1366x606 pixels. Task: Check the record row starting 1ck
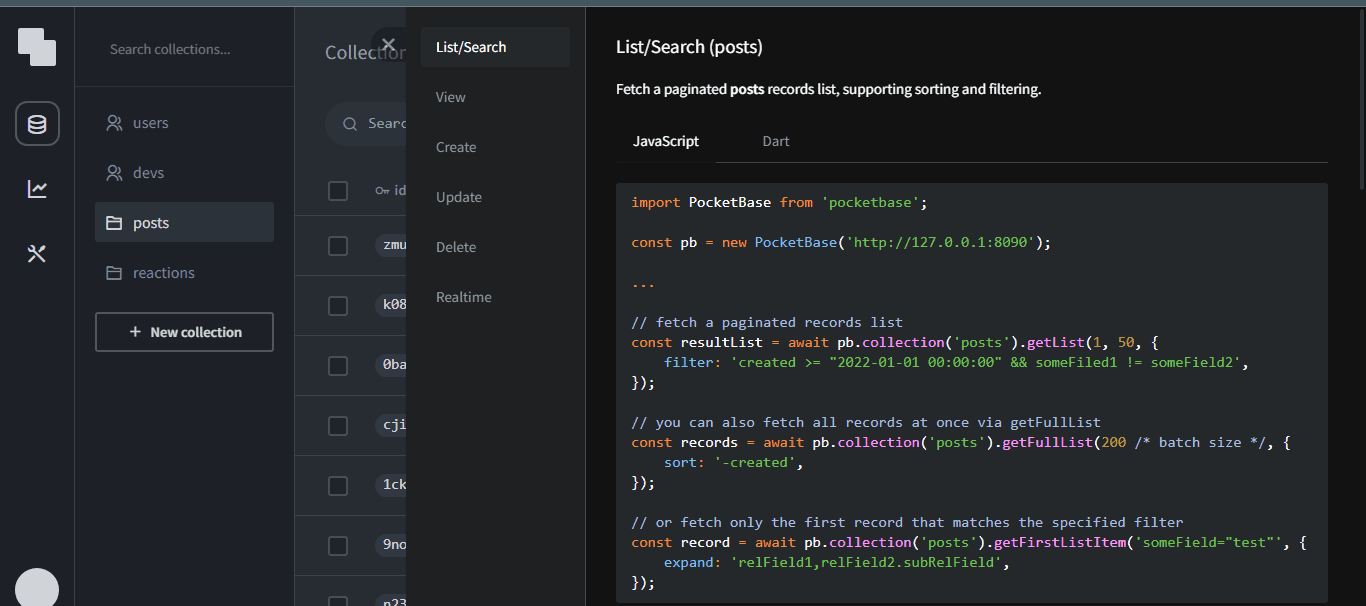[338, 485]
